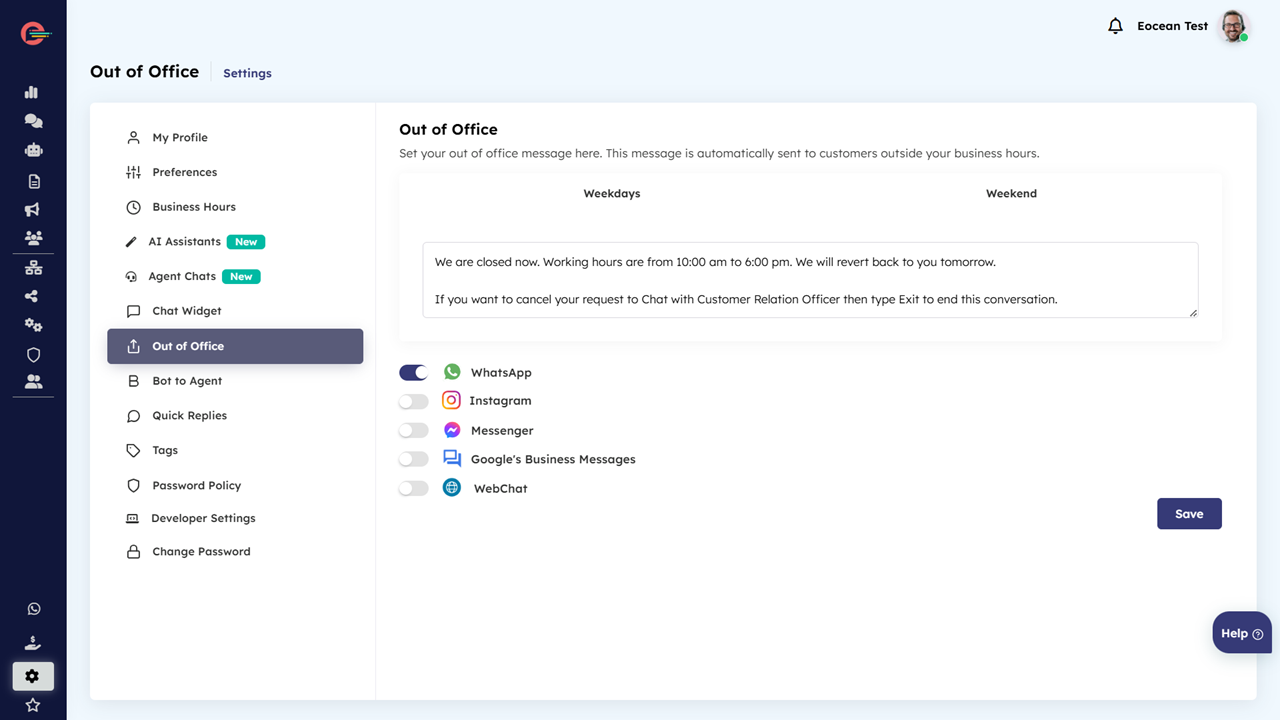Click the shield icon in left sidebar

point(33,355)
